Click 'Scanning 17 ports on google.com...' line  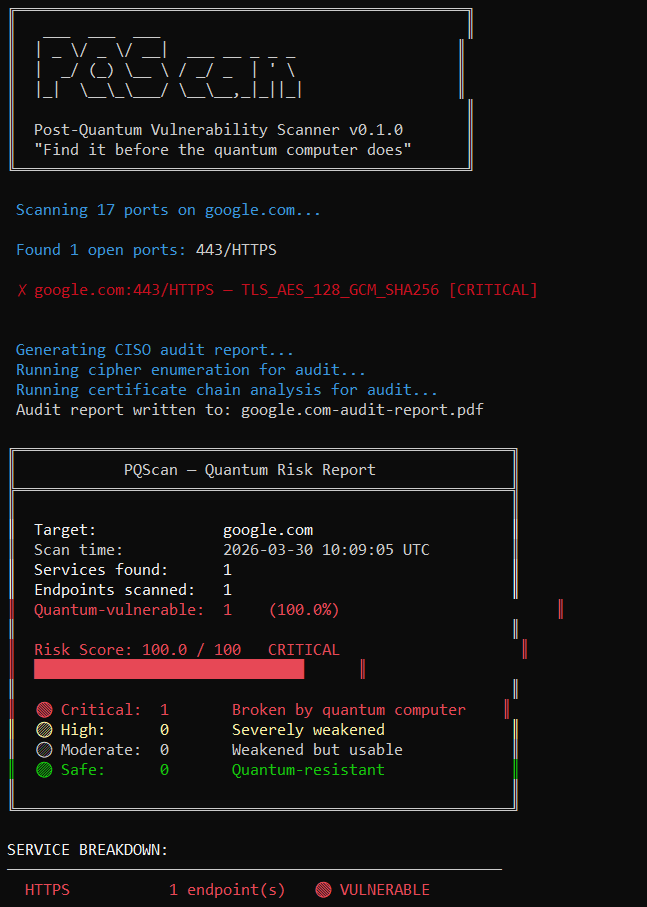pyautogui.click(x=168, y=210)
